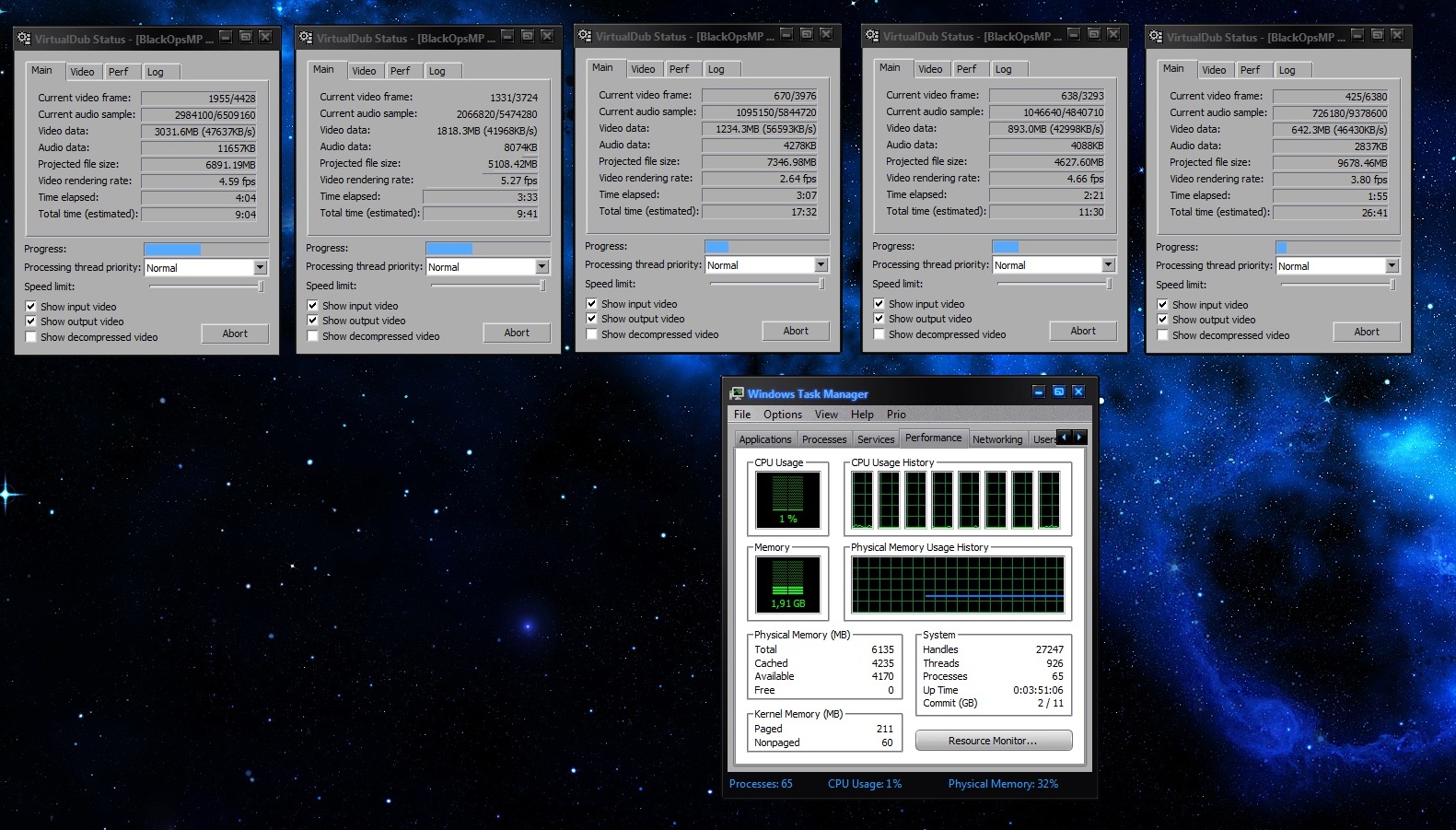
Task: Switch to Networking tab in Task Manager
Action: pyautogui.click(x=997, y=439)
